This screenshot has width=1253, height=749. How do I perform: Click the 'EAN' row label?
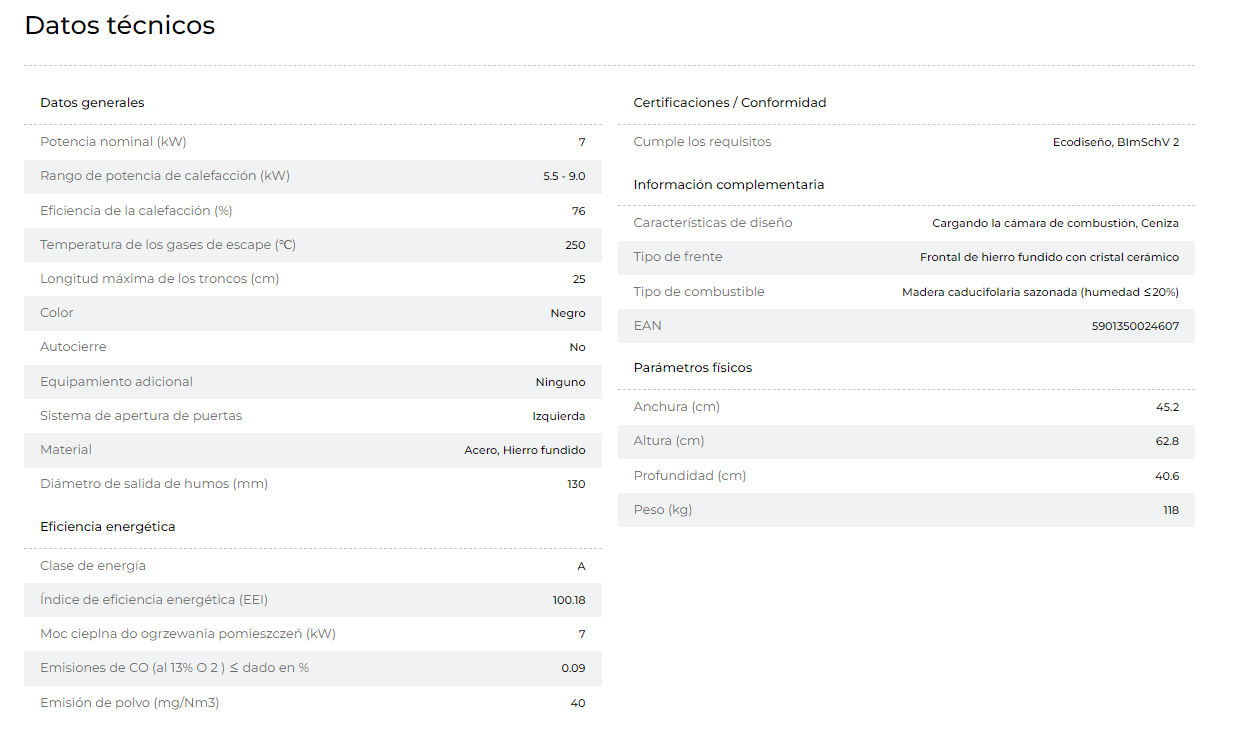(x=647, y=326)
